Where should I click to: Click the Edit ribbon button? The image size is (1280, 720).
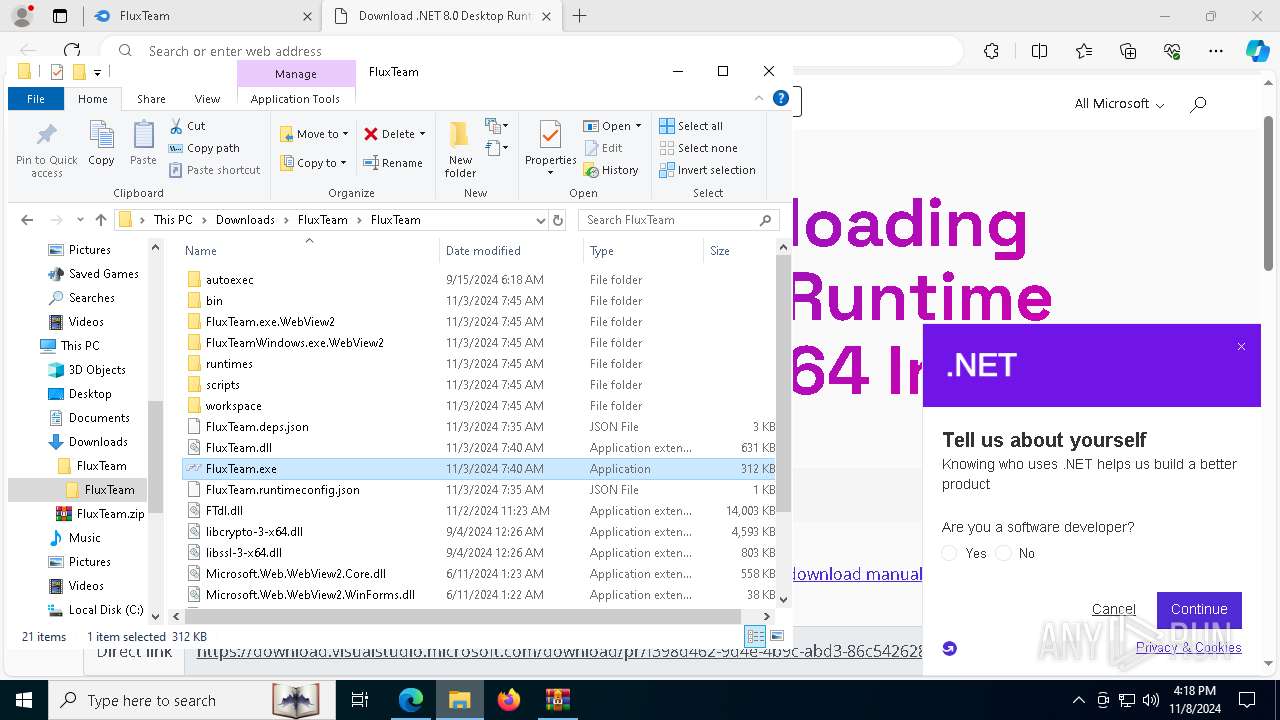(603, 148)
